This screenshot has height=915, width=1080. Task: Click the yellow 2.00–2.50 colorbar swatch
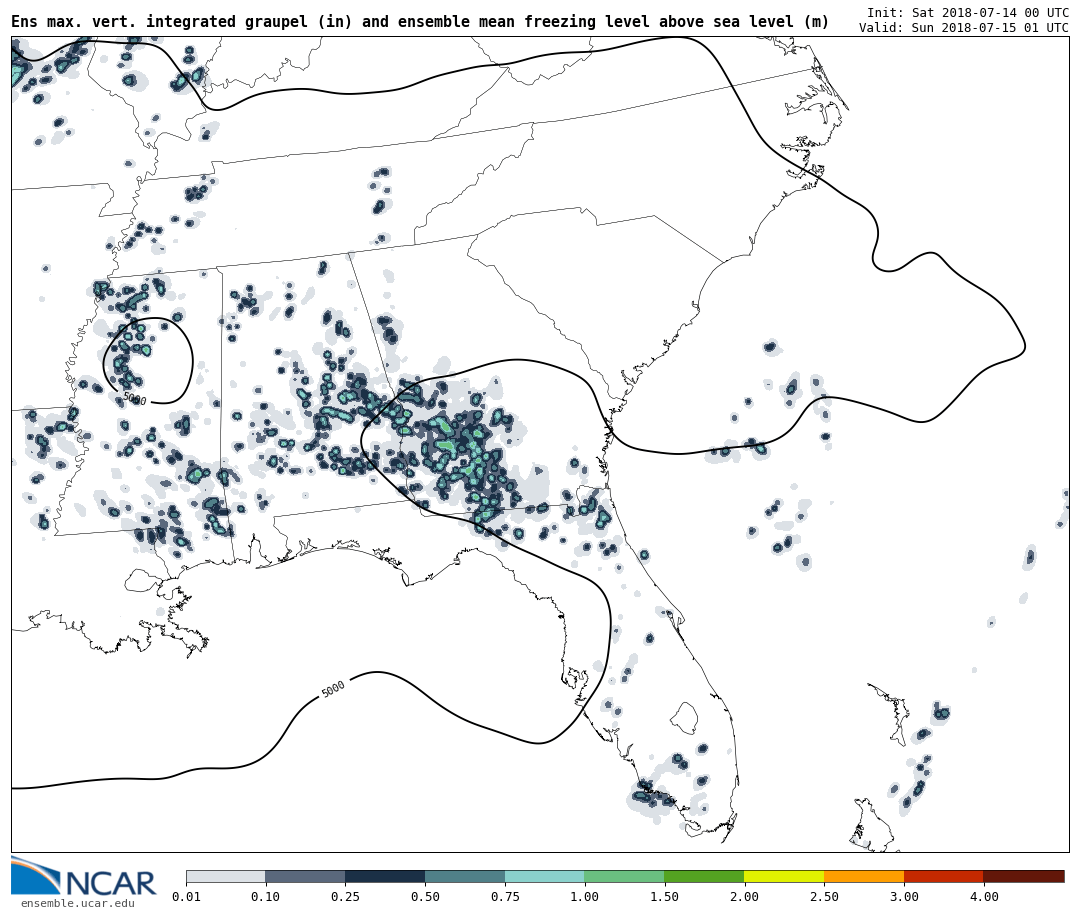pos(784,876)
